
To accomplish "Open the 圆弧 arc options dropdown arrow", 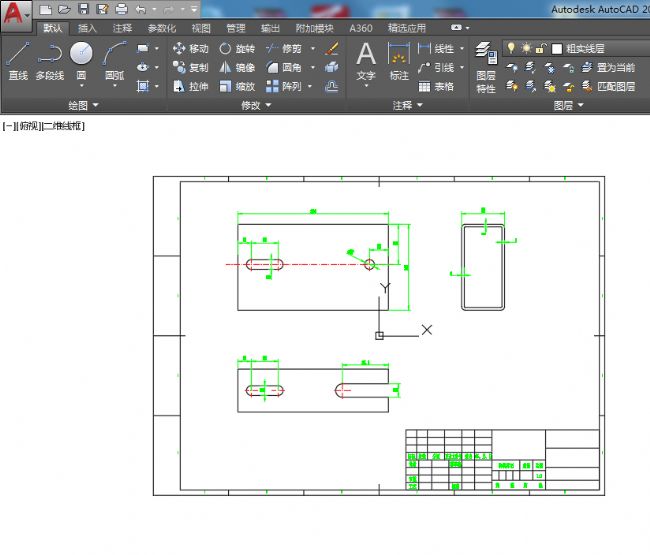I will pos(114,86).
